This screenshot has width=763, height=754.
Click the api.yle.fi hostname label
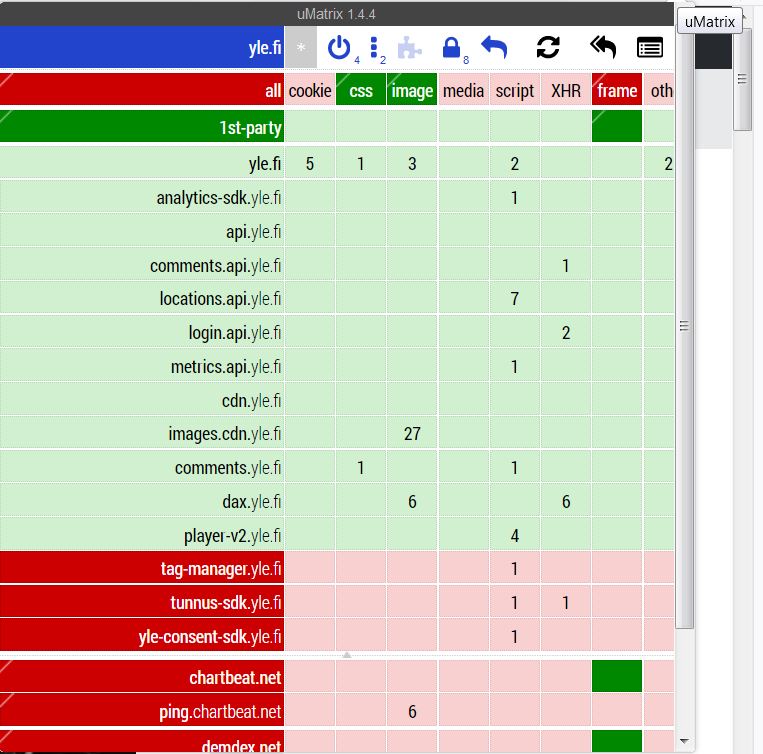pyautogui.click(x=142, y=232)
